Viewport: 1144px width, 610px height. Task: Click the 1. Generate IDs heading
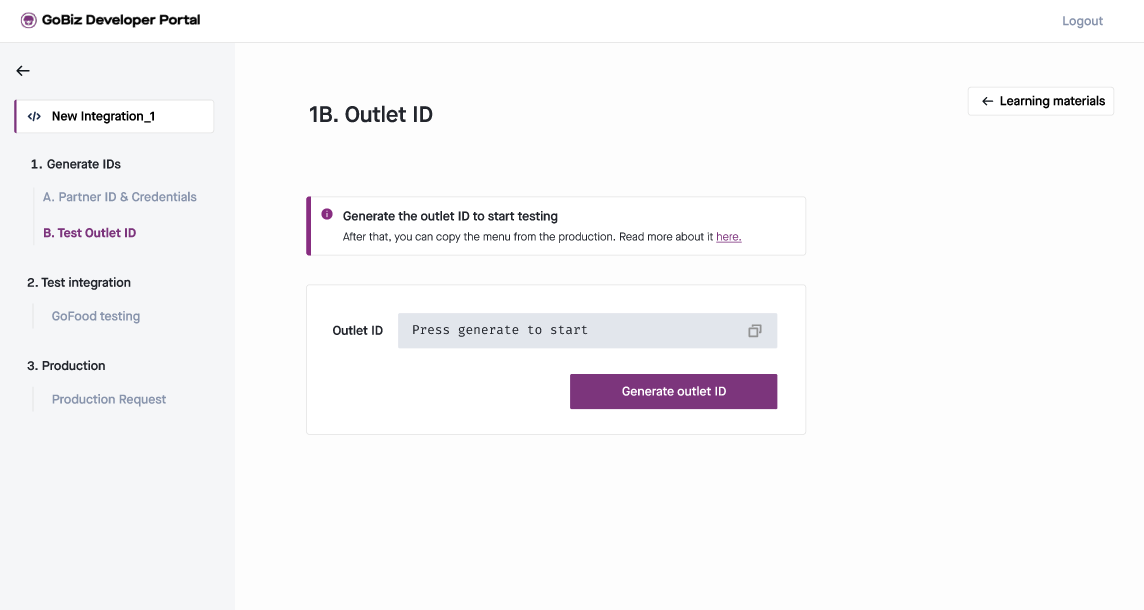point(75,164)
